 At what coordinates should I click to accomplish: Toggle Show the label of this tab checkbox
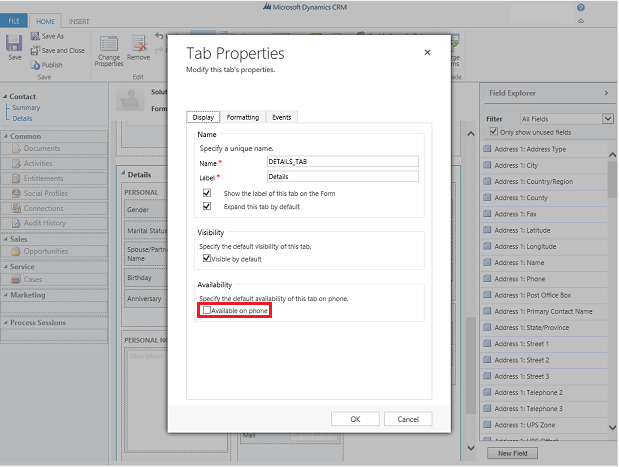[x=207, y=193]
